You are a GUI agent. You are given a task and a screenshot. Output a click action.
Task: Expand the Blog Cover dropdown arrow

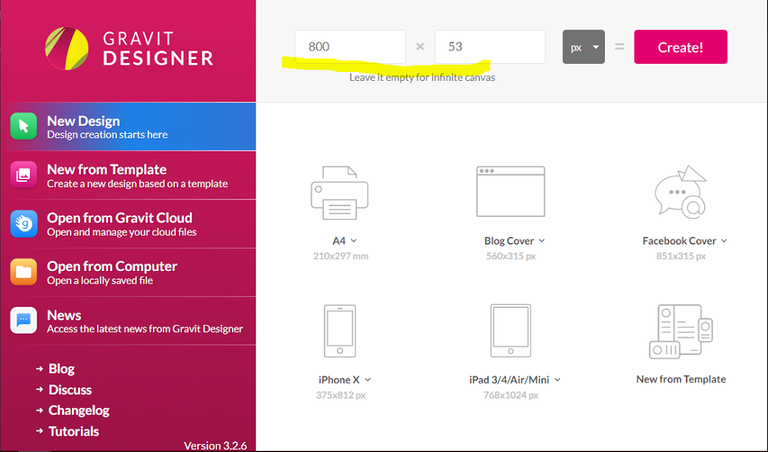542,241
